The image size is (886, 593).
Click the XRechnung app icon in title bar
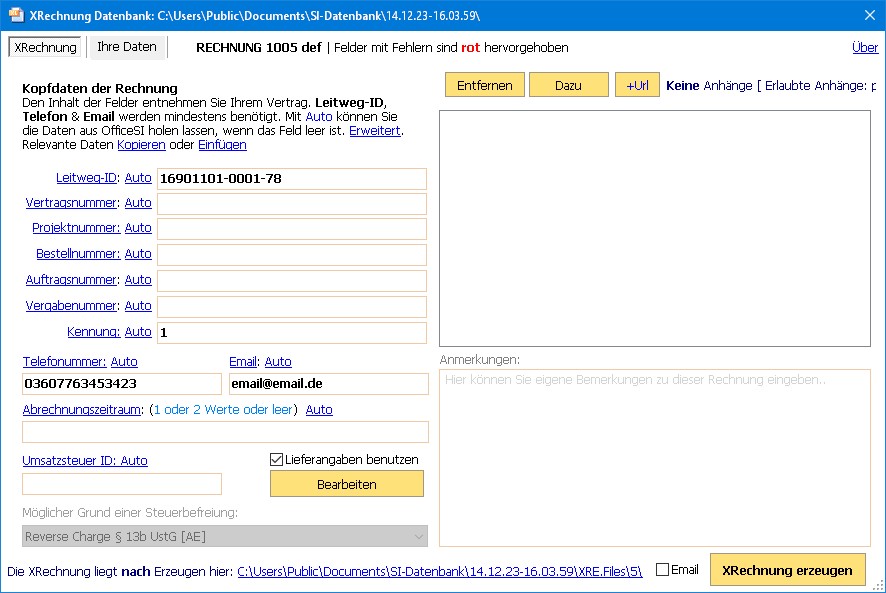click(15, 15)
